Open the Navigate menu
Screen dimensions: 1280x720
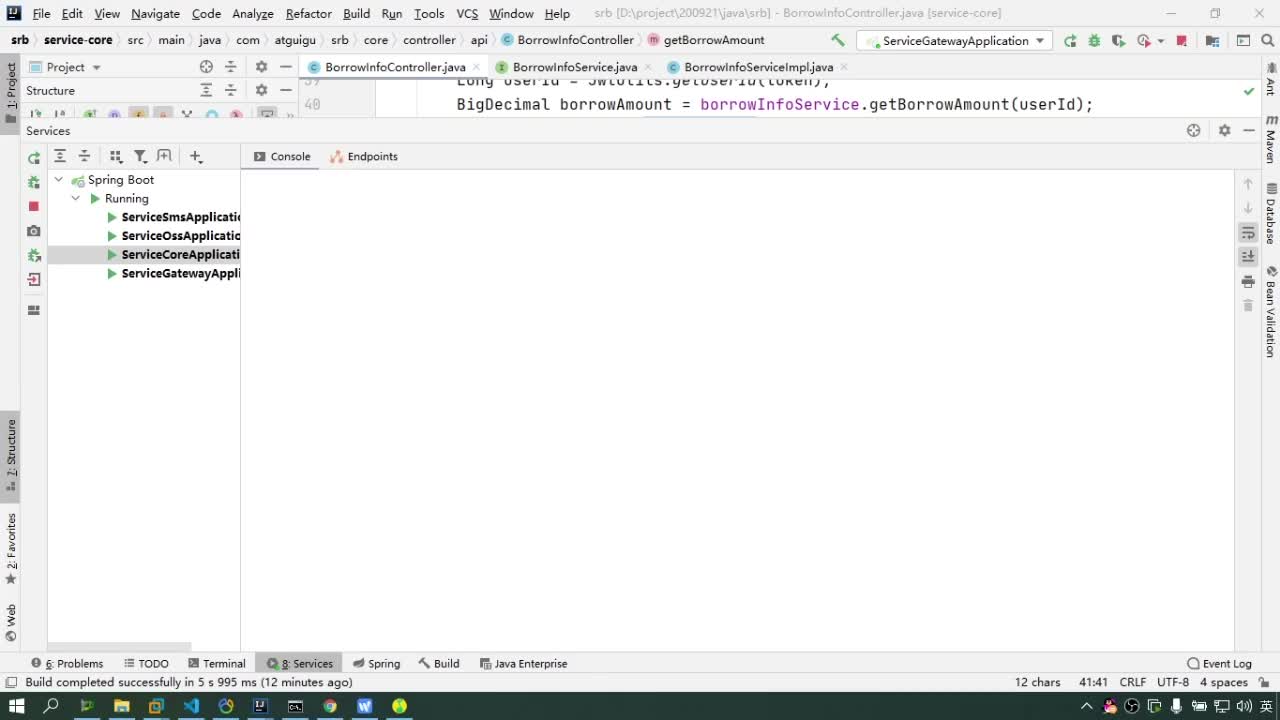(155, 14)
